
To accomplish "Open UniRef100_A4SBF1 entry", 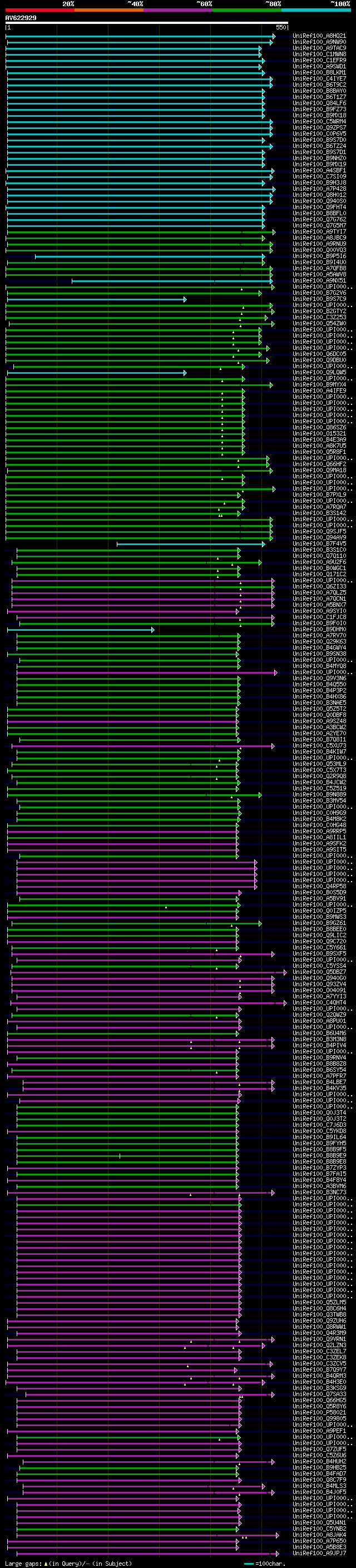I will tap(319, 170).
